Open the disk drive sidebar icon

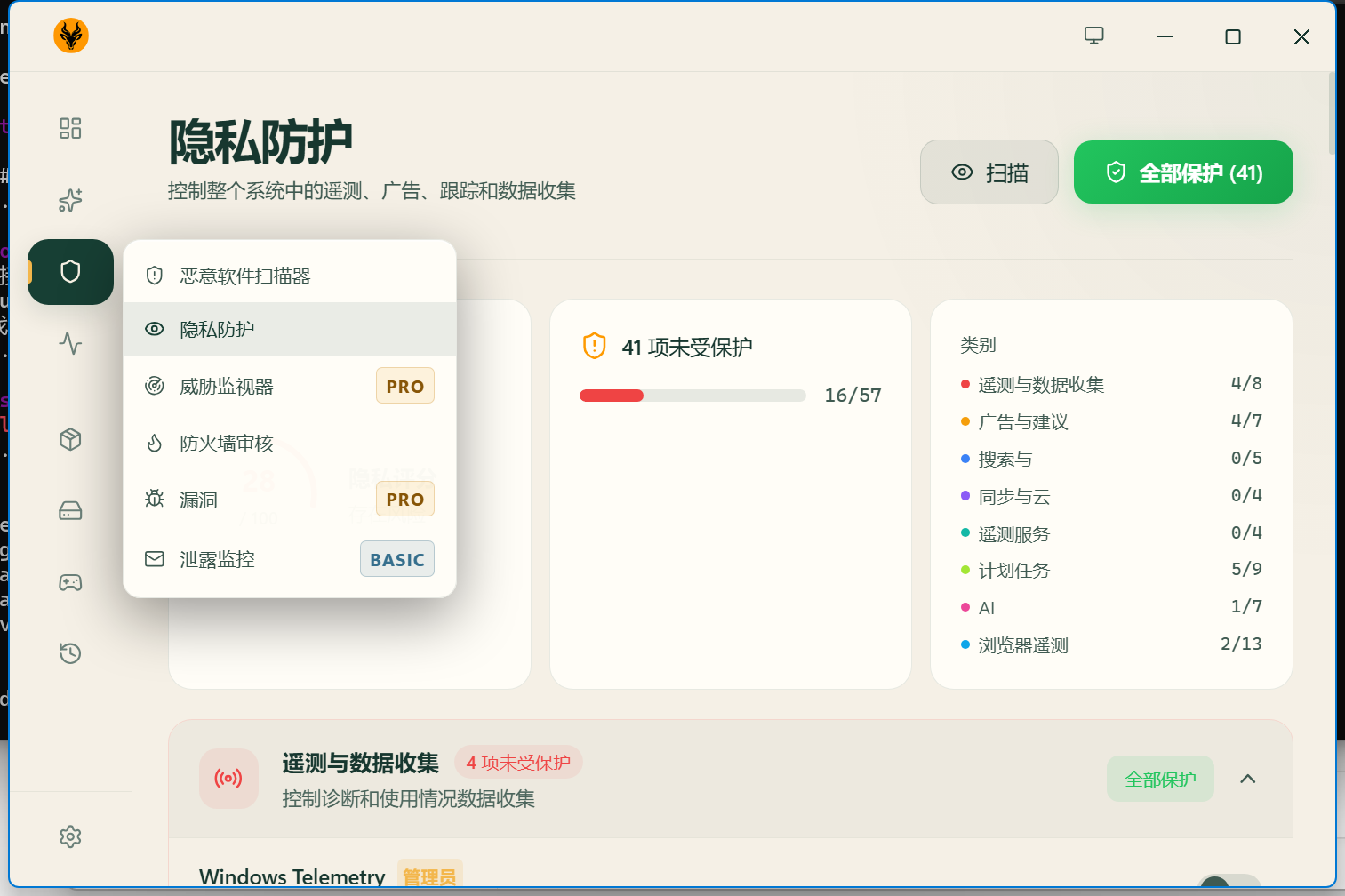tap(70, 511)
